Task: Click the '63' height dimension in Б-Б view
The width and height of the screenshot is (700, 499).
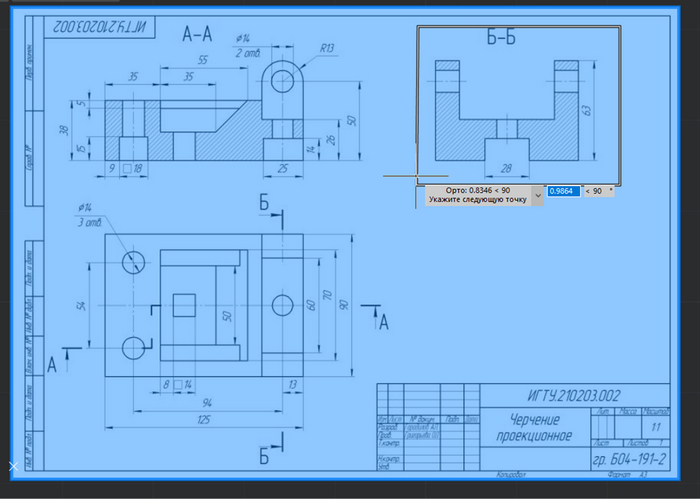Action: click(x=587, y=110)
